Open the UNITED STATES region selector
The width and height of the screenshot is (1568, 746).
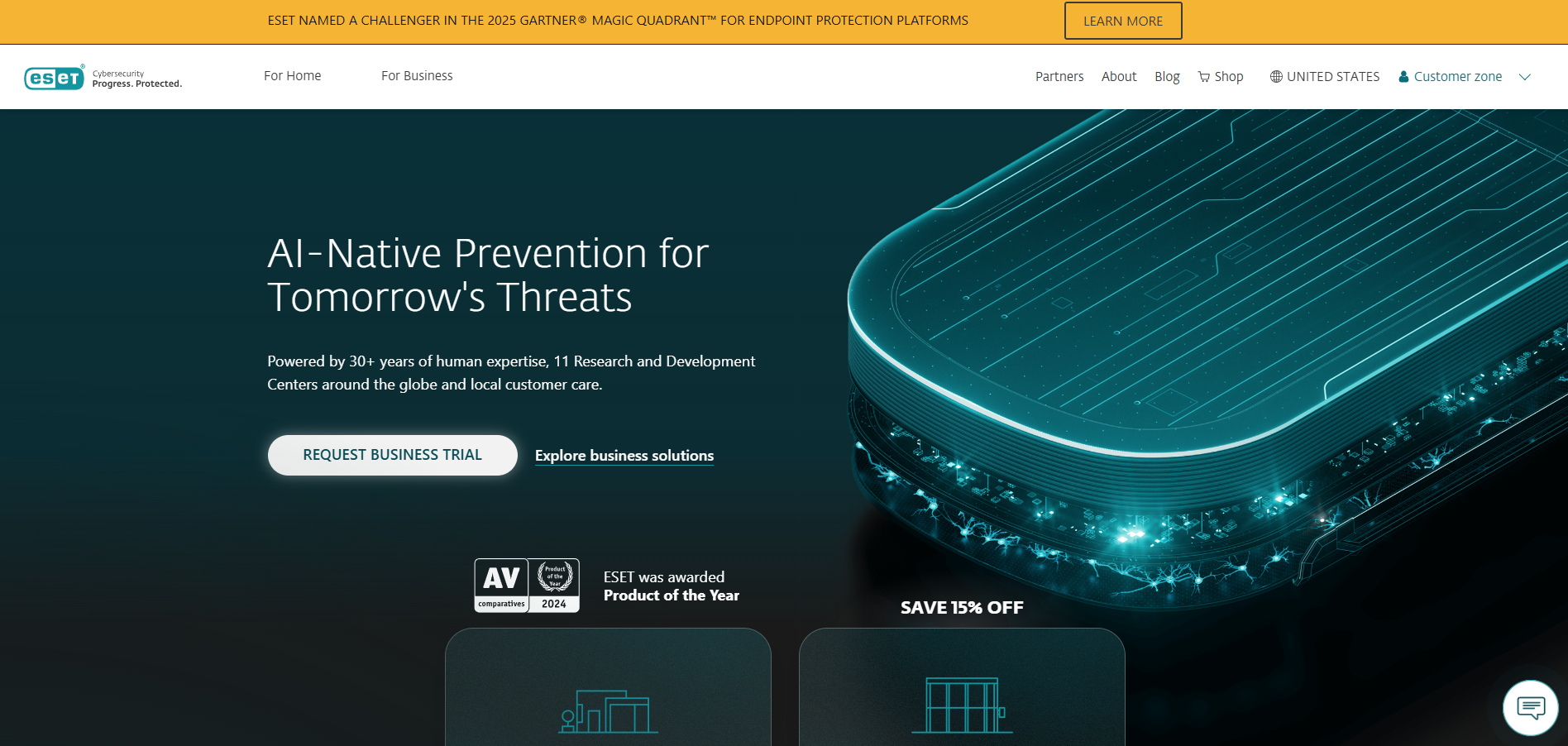coord(1323,76)
